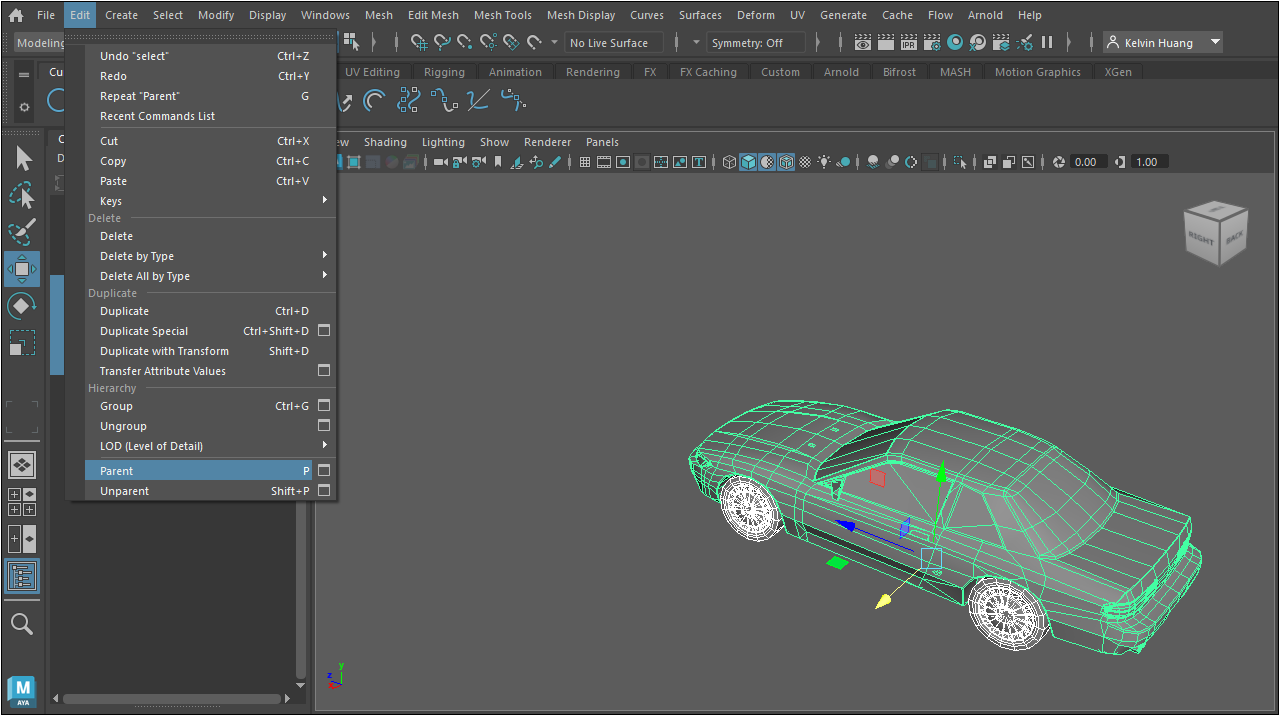The width and height of the screenshot is (1280, 716).
Task: Pause Viewport 2.0 display update
Action: (1047, 43)
